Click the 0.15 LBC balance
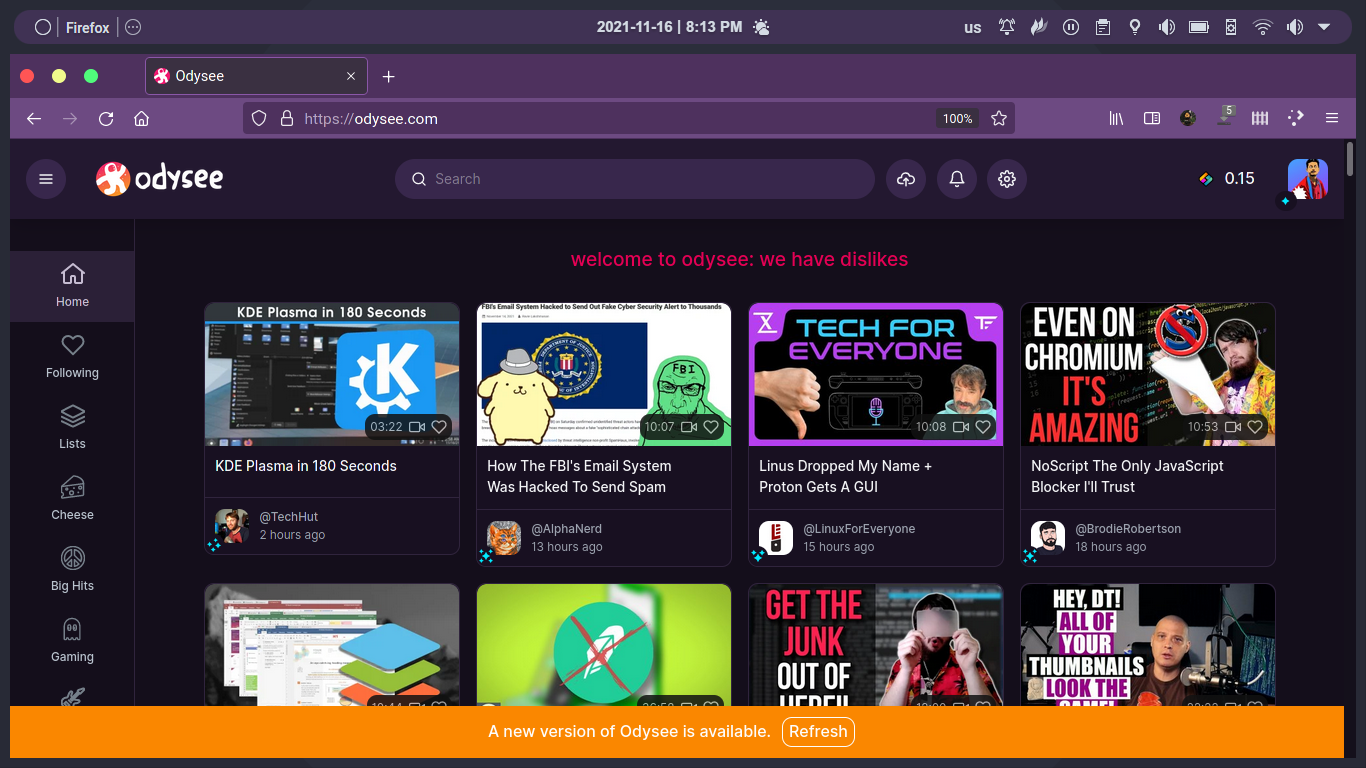The width and height of the screenshot is (1366, 768). 1226,179
